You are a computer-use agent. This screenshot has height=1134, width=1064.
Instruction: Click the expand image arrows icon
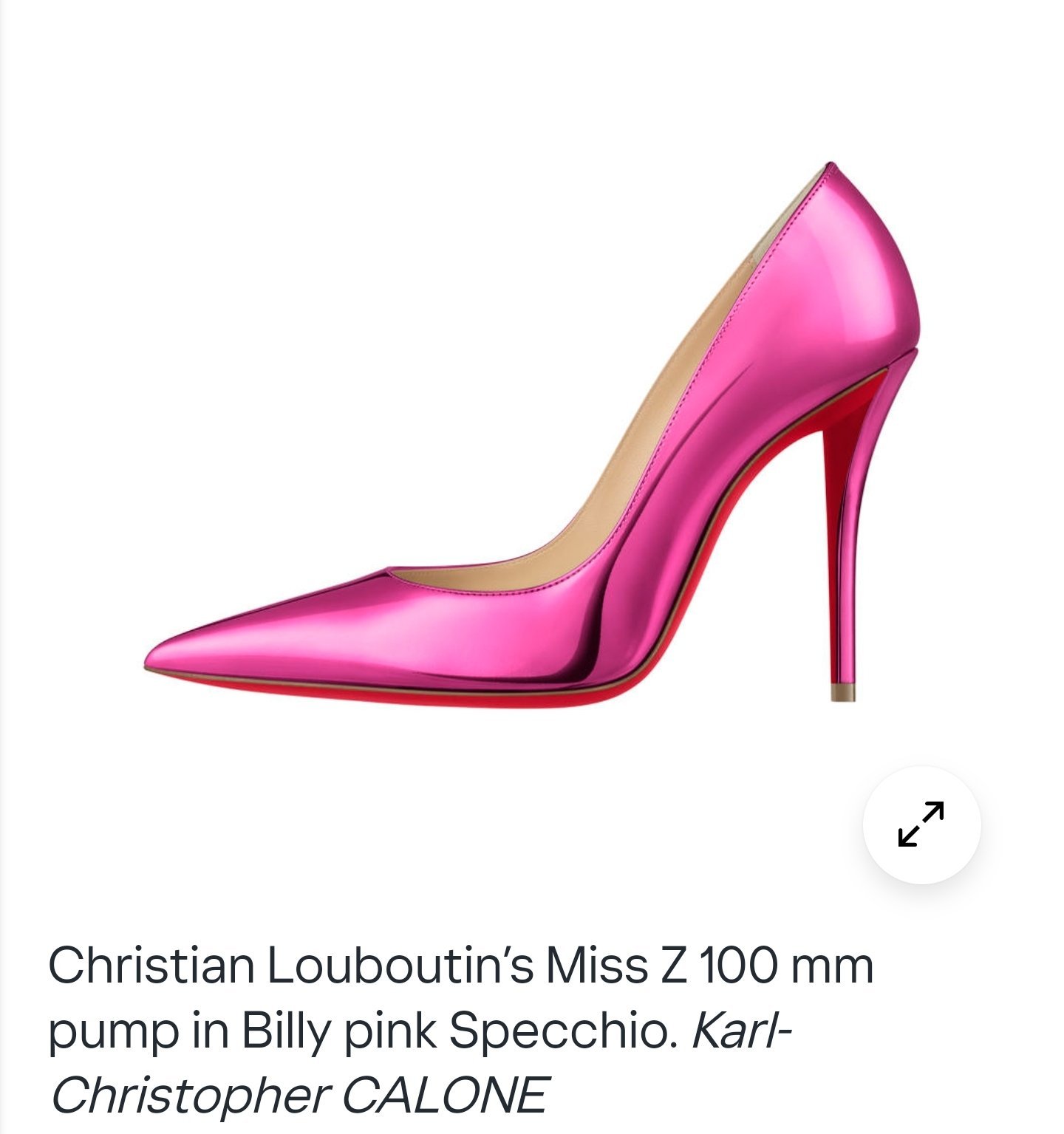921,824
